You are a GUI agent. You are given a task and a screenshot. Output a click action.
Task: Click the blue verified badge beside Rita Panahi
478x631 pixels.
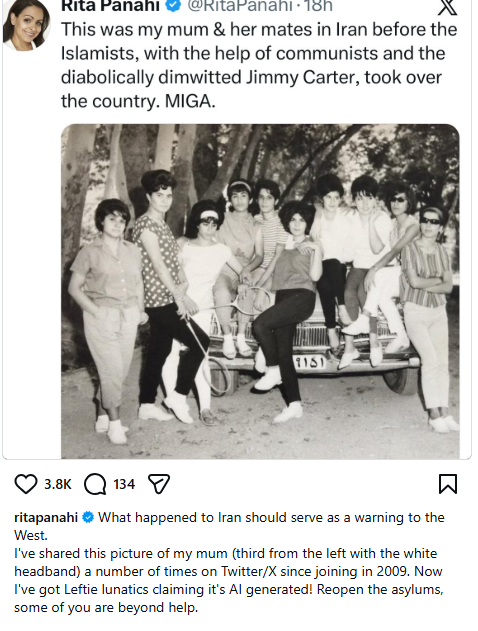pyautogui.click(x=174, y=6)
